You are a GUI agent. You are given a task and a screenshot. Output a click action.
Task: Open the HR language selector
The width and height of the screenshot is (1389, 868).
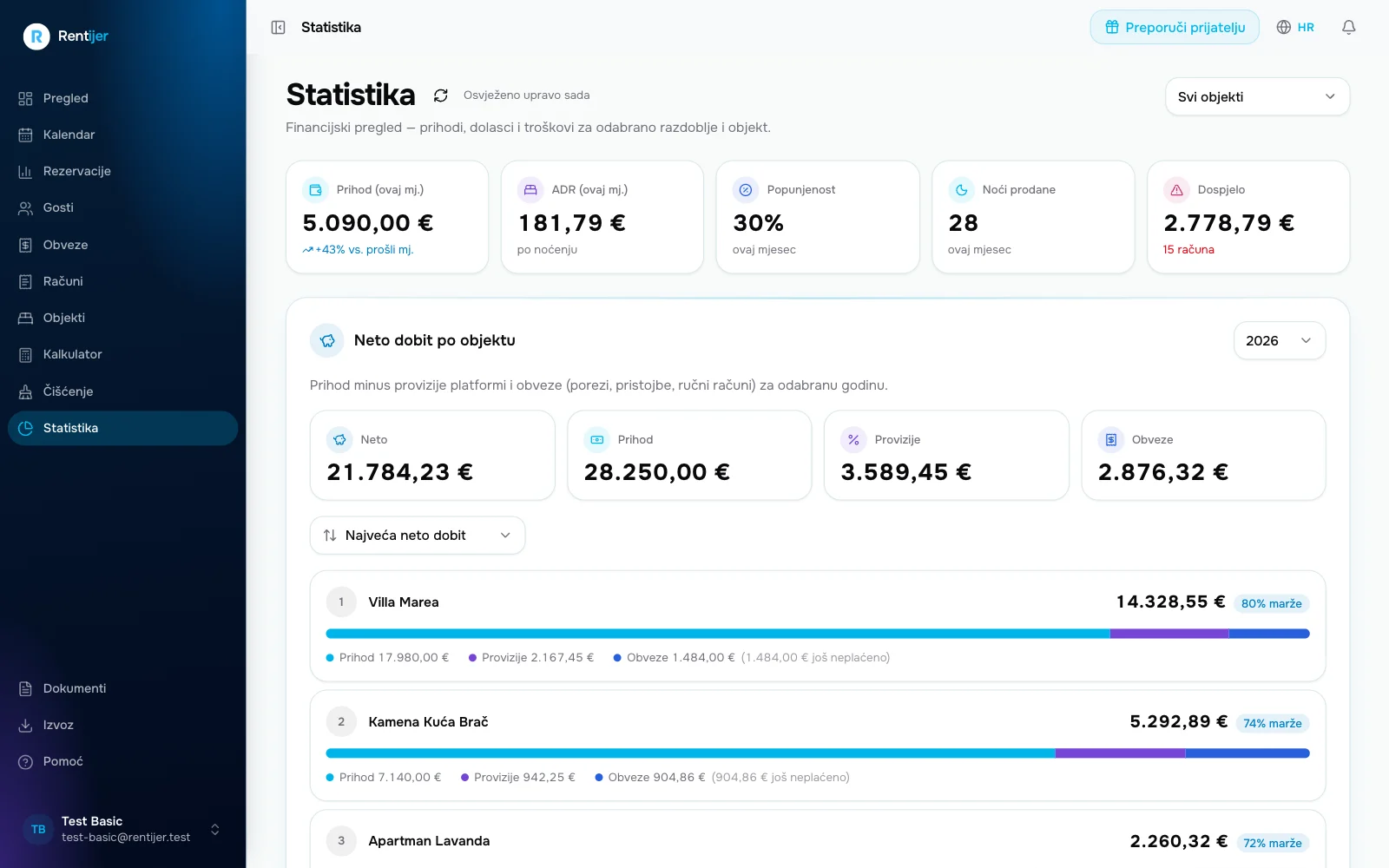[x=1295, y=28]
